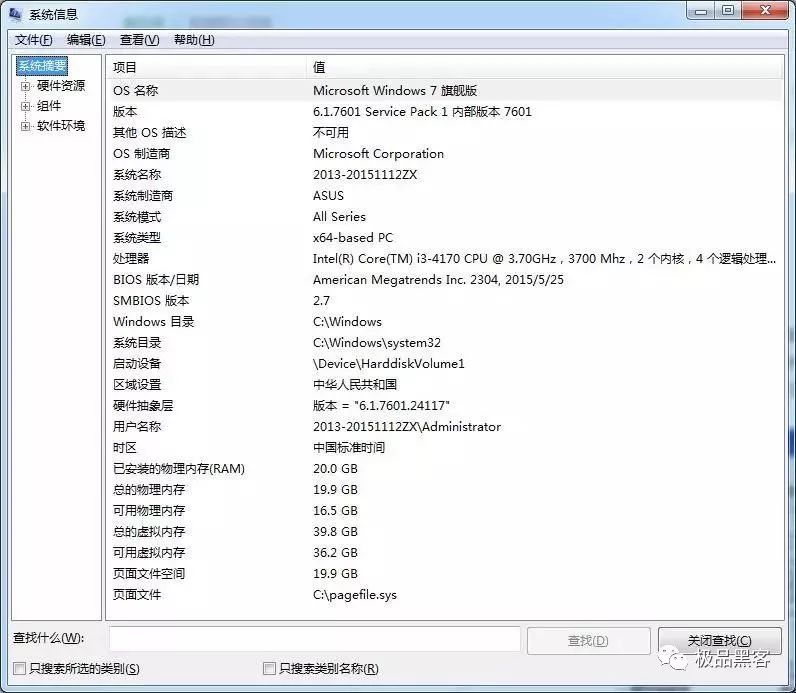The width and height of the screenshot is (796, 693).
Task: Expand the 软件环境 tree node
Action: [25, 126]
